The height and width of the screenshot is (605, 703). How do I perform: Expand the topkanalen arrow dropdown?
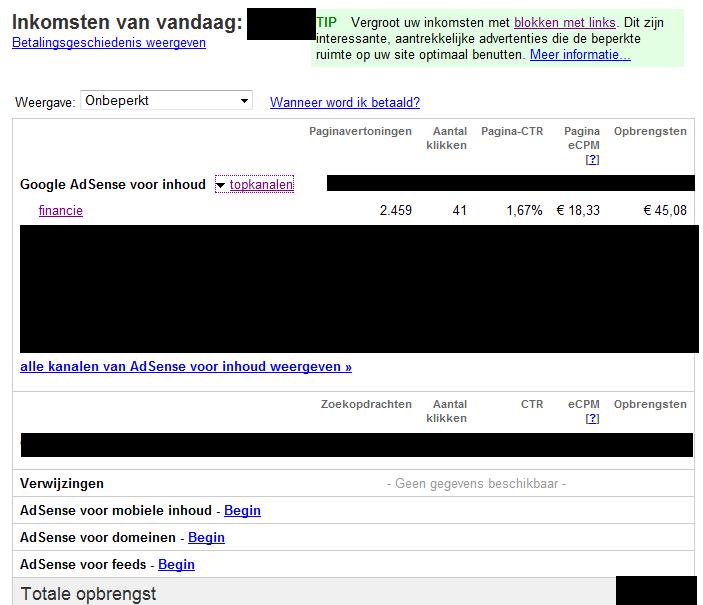point(221,185)
